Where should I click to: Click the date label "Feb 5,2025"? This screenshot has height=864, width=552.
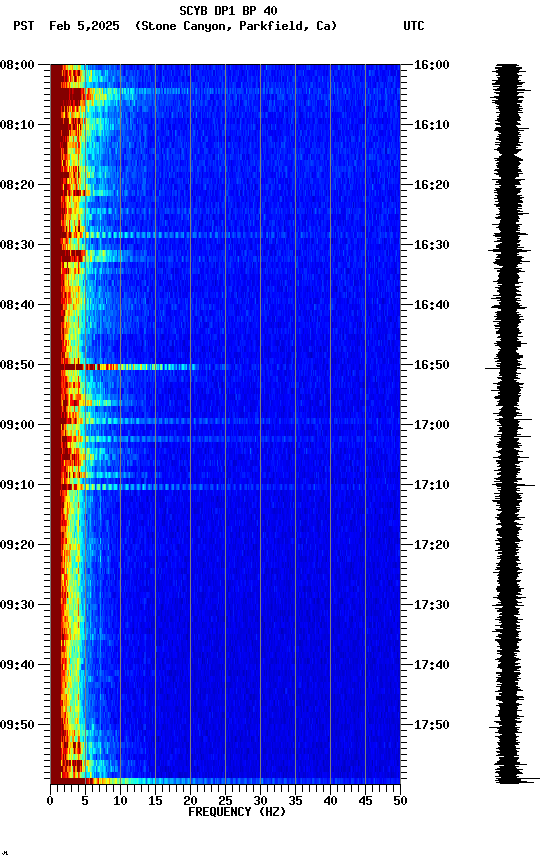(x=84, y=26)
